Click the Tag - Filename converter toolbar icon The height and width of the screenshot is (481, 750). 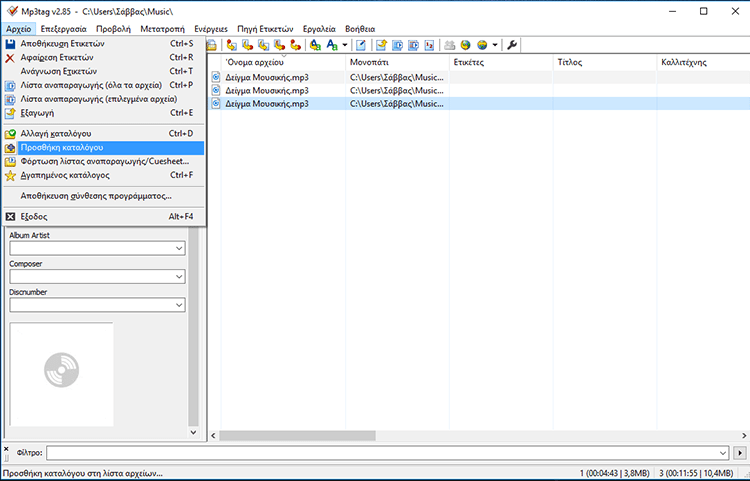pyautogui.click(x=232, y=45)
